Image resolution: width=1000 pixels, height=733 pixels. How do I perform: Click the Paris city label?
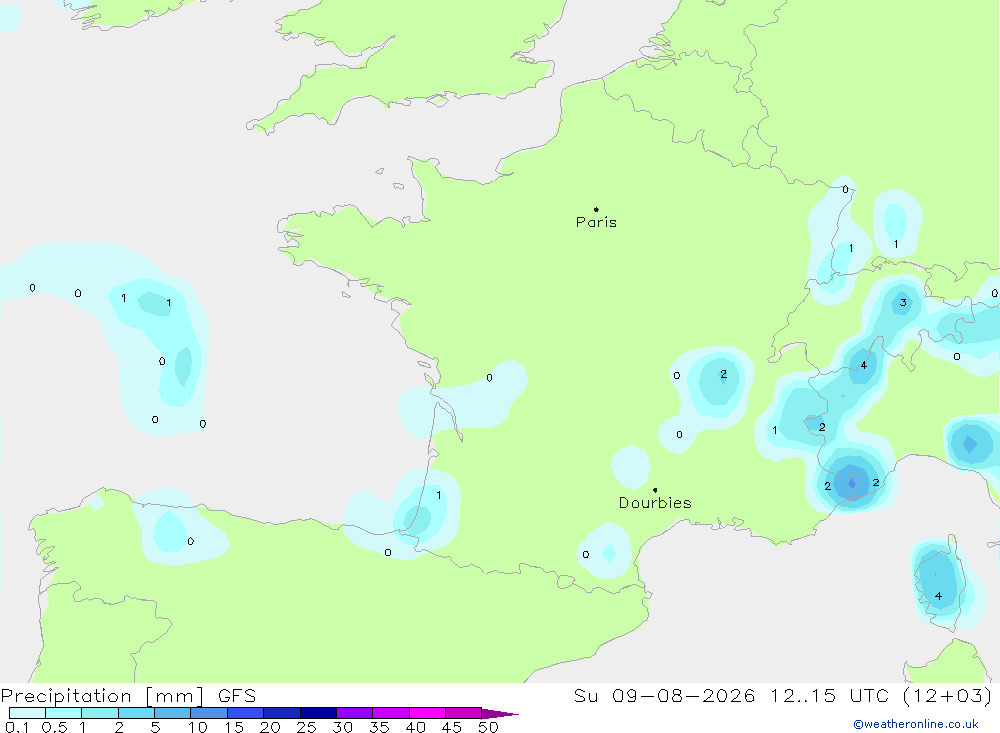[596, 222]
